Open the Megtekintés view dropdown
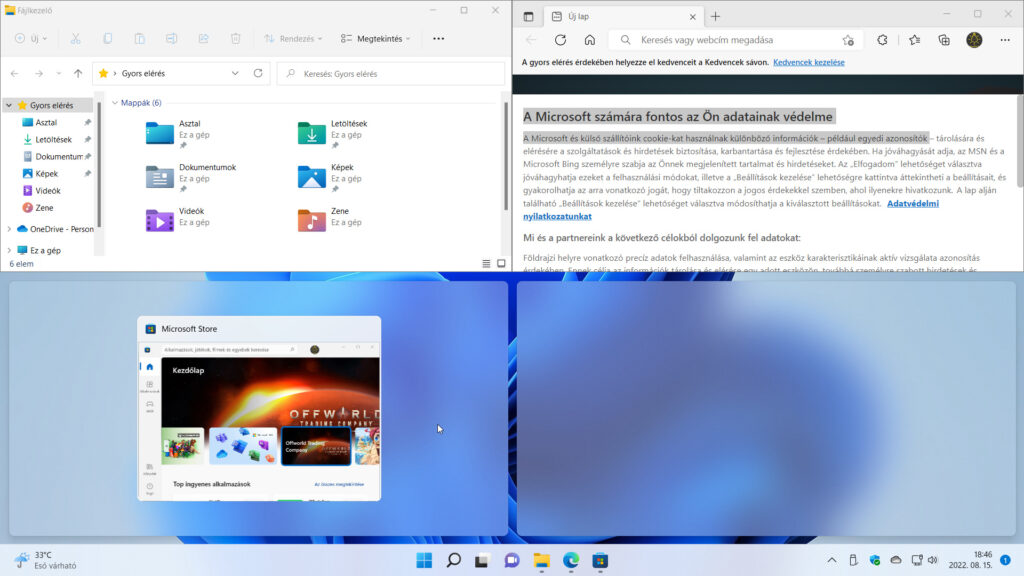This screenshot has height=576, width=1024. (376, 39)
